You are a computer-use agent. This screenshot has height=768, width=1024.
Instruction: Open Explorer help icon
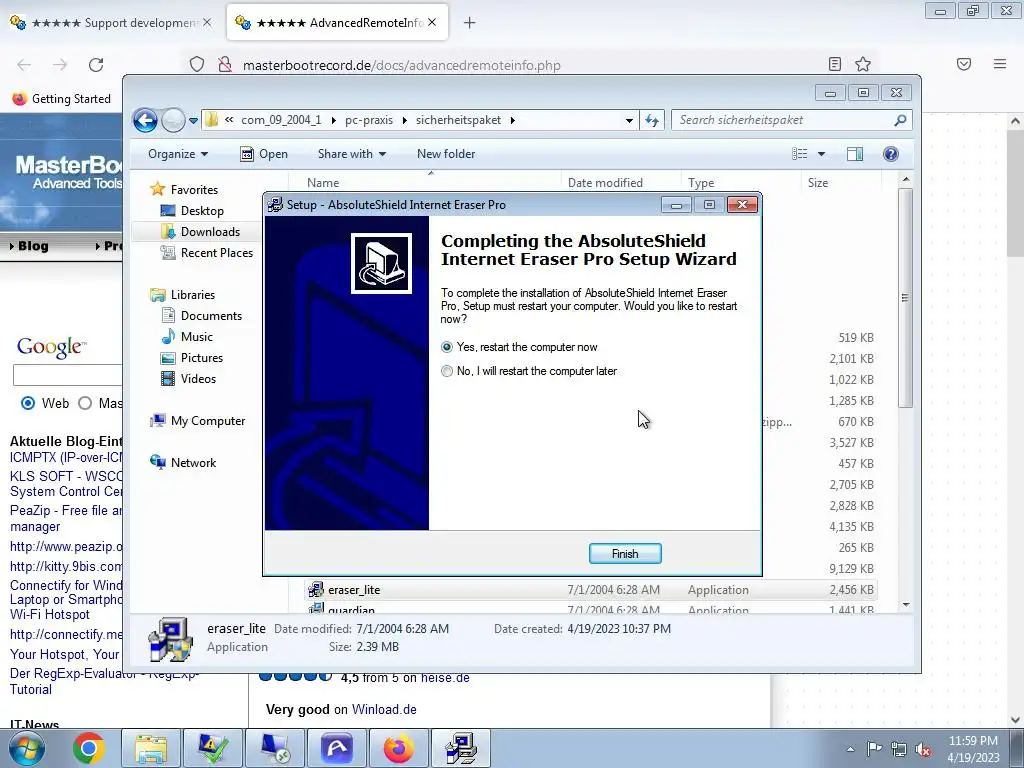(891, 154)
